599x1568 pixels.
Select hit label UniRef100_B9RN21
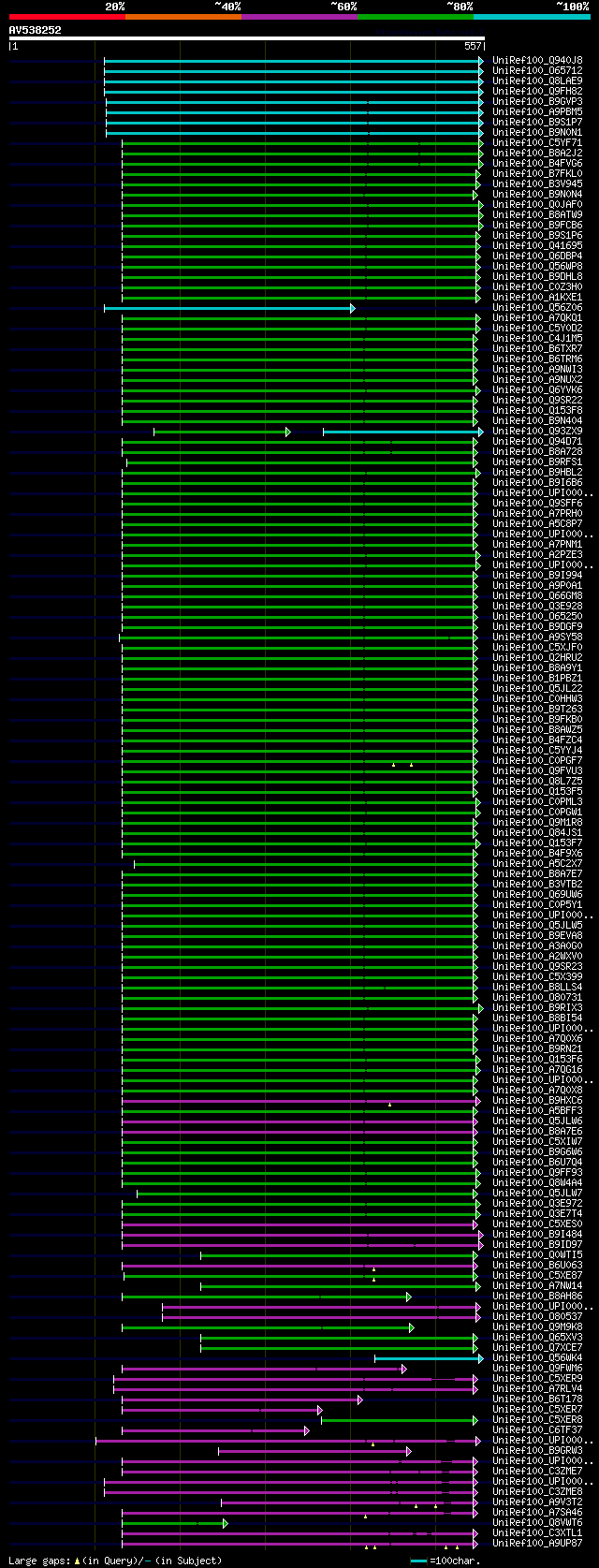pyautogui.click(x=537, y=1048)
